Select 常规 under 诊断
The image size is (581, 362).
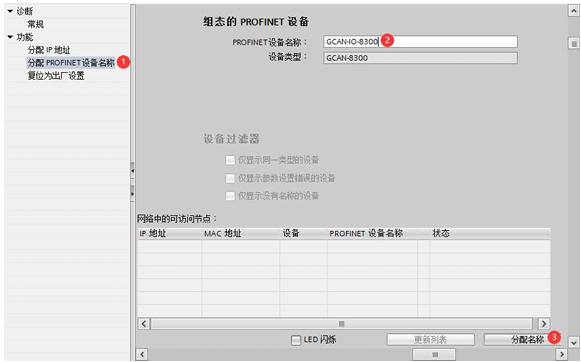pyautogui.click(x=36, y=24)
